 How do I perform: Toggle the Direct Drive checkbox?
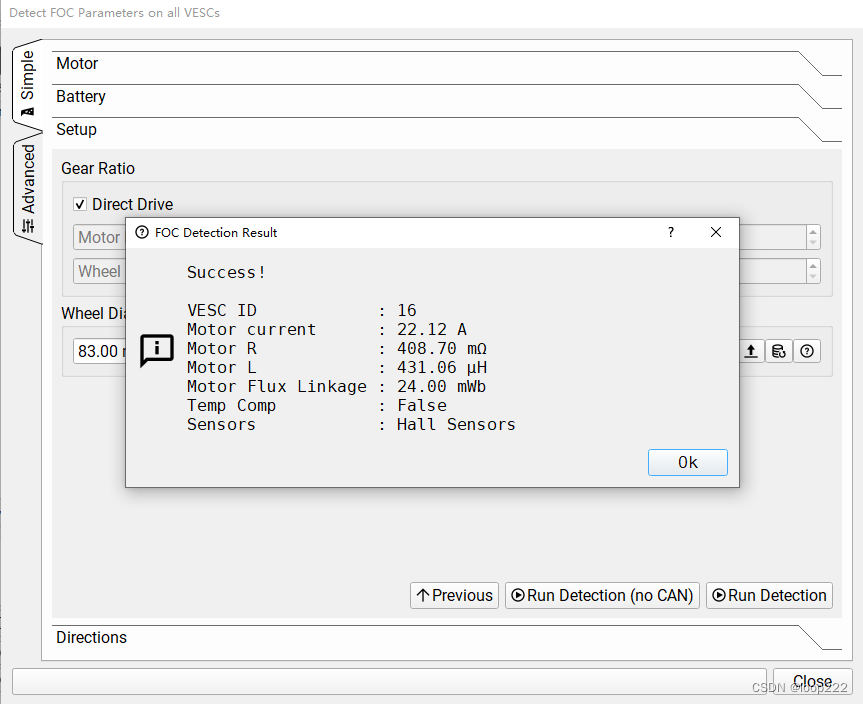[x=80, y=204]
